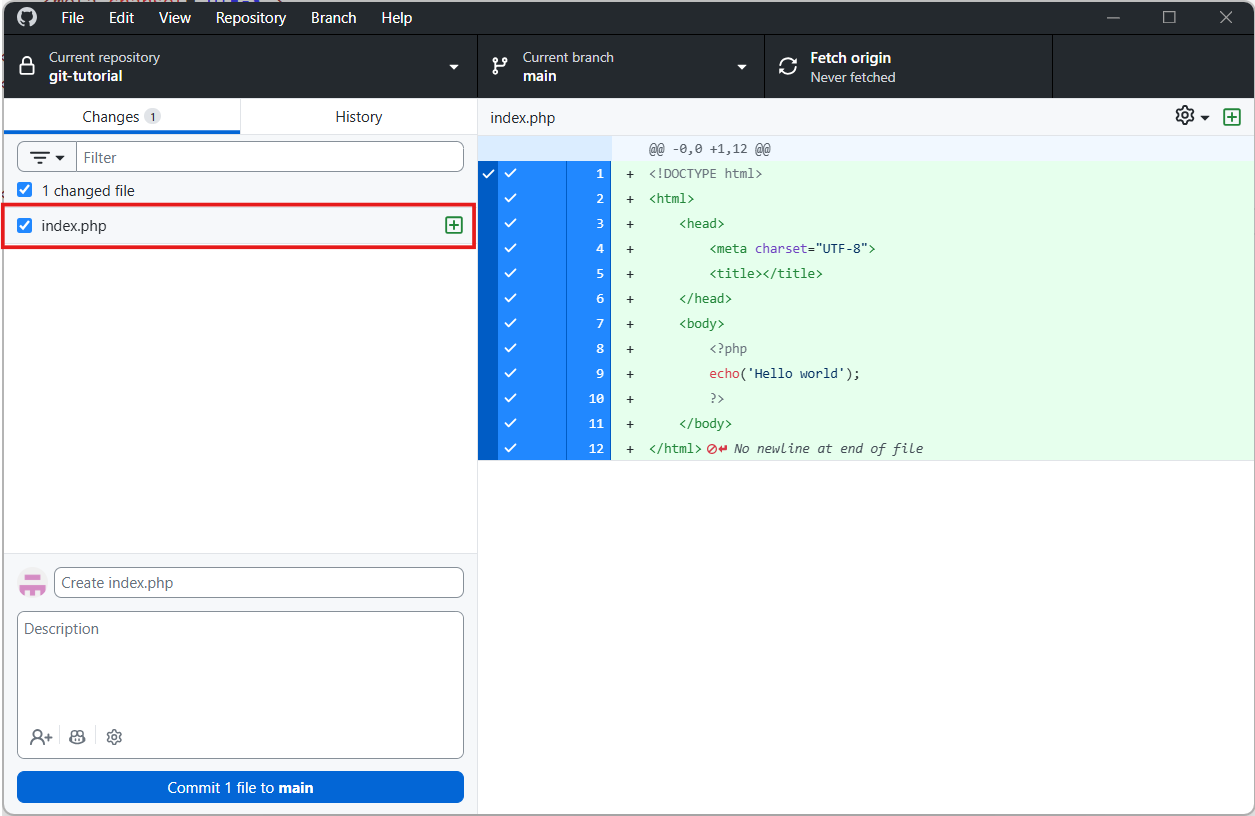Commit 1 file to main
This screenshot has width=1255, height=816.
[x=240, y=787]
